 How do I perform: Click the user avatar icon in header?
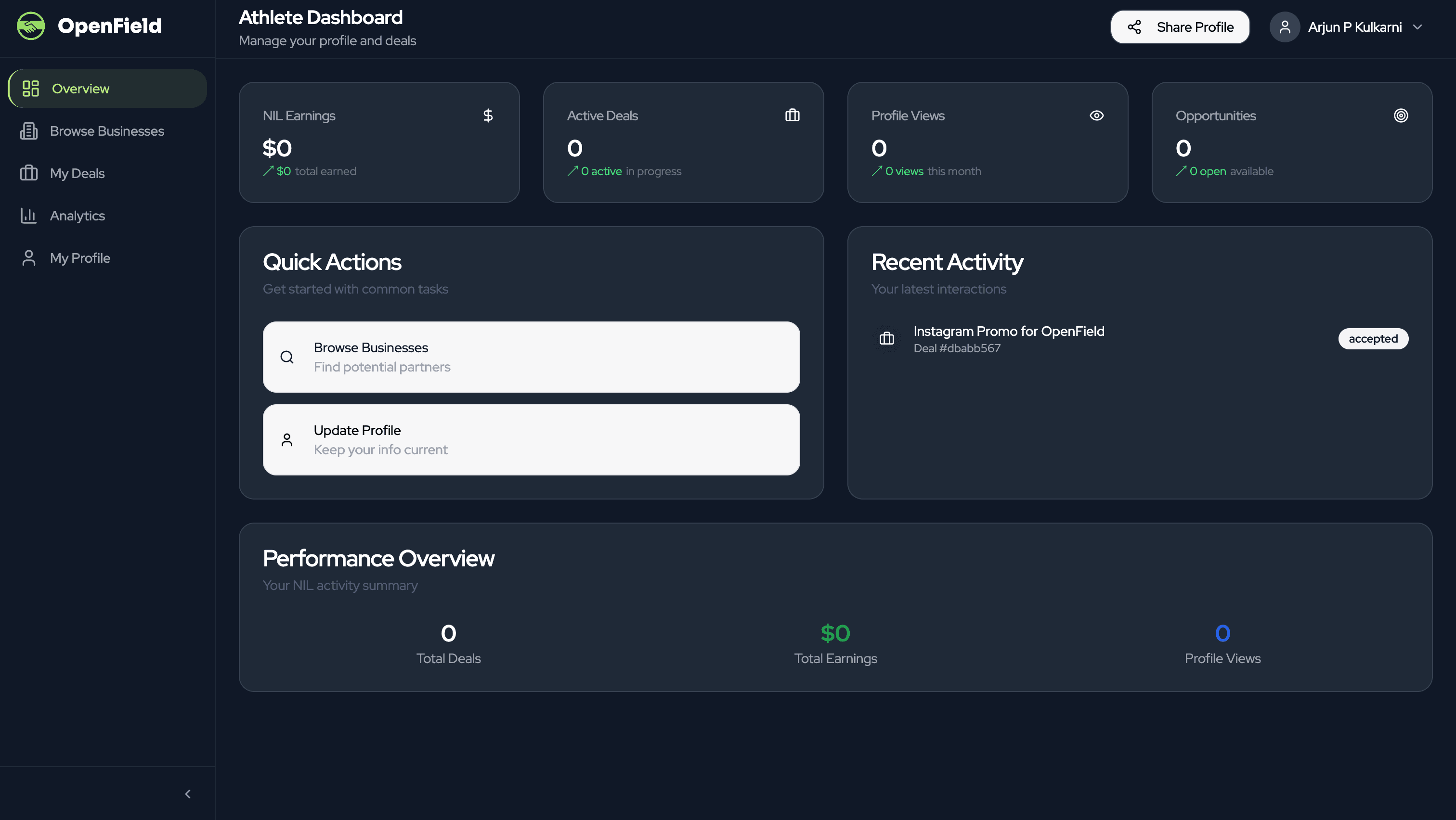[x=1284, y=27]
